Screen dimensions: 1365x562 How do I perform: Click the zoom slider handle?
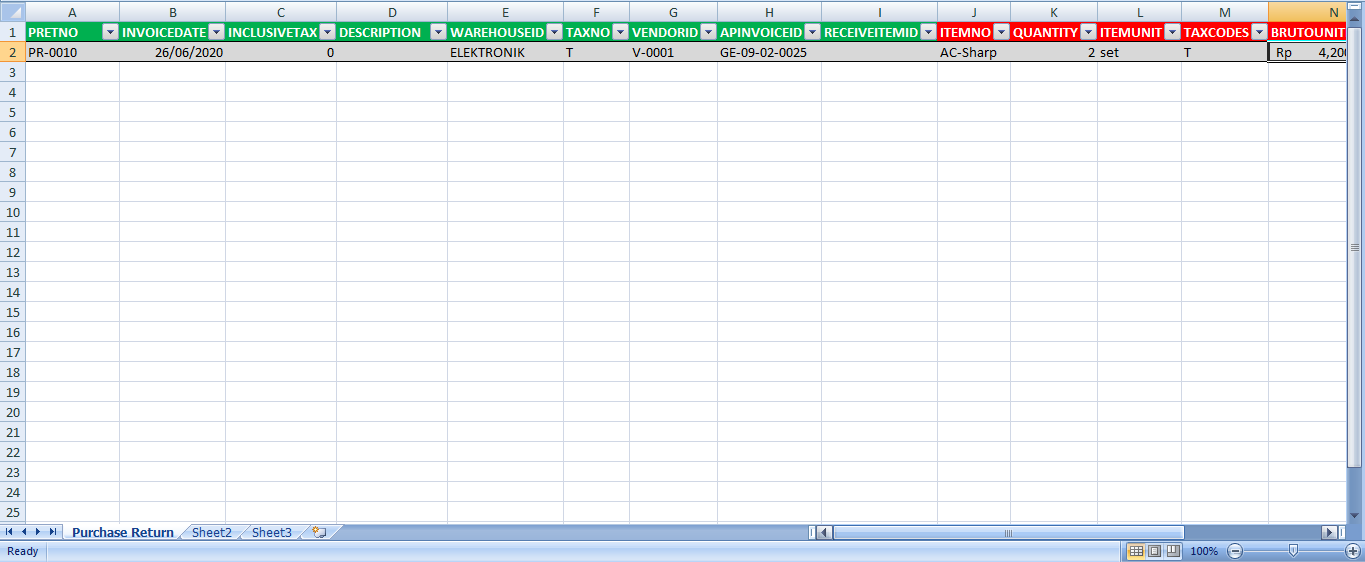coord(1294,550)
